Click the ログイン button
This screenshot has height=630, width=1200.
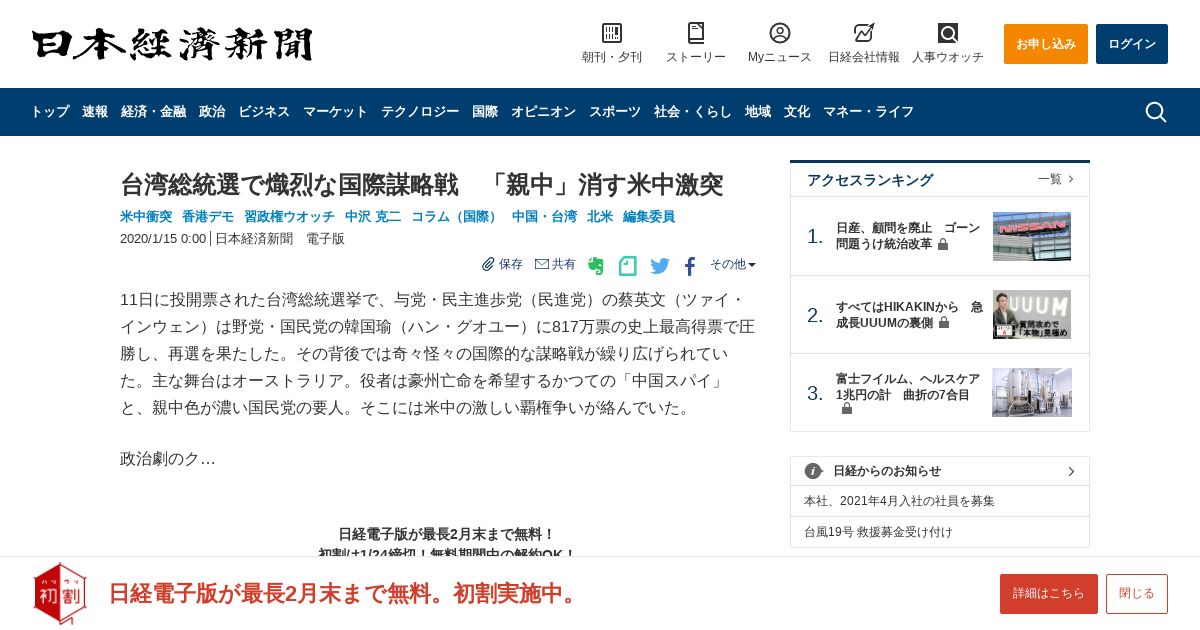point(1132,44)
